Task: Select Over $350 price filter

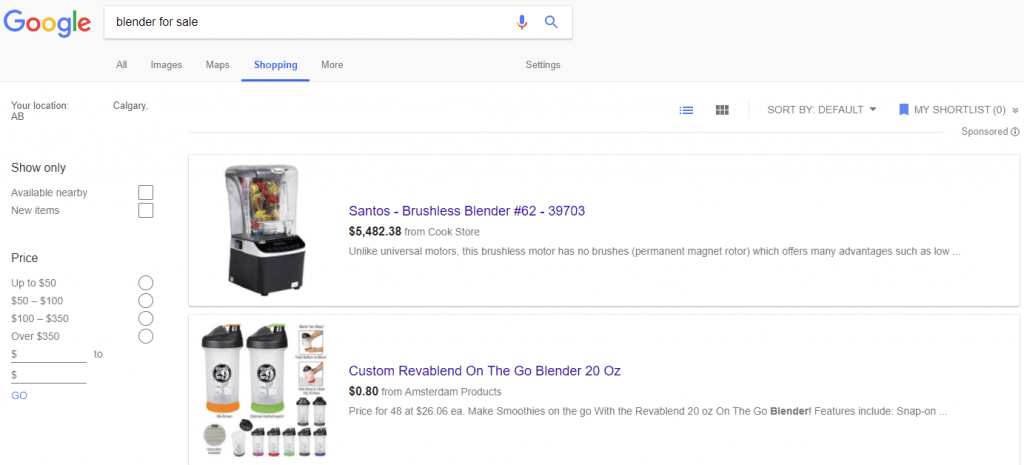Action: (146, 336)
